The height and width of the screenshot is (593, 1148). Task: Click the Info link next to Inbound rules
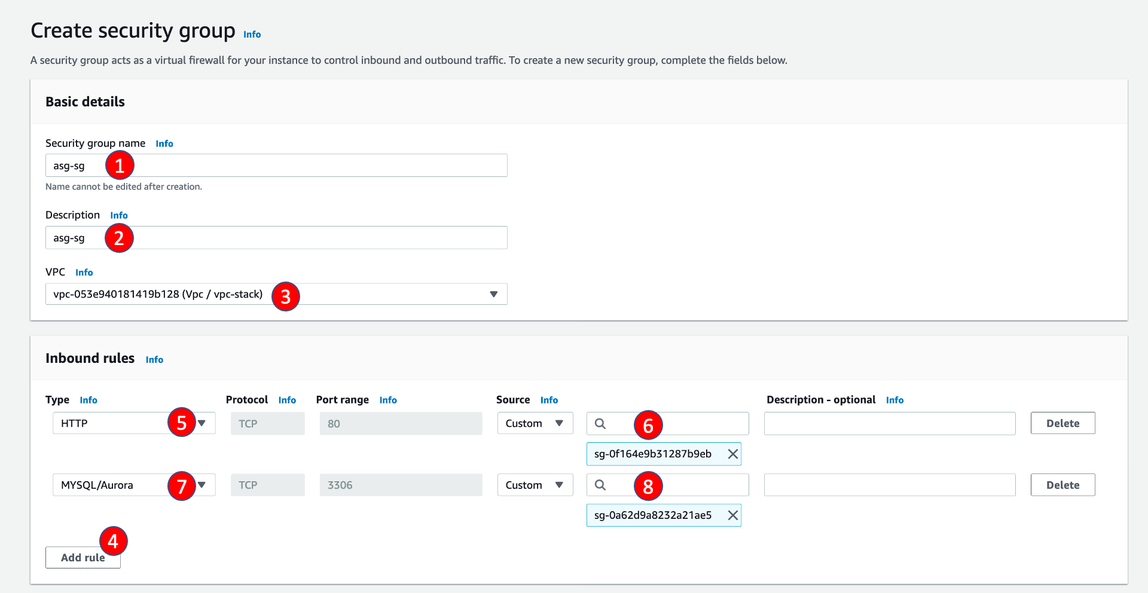pos(154,360)
